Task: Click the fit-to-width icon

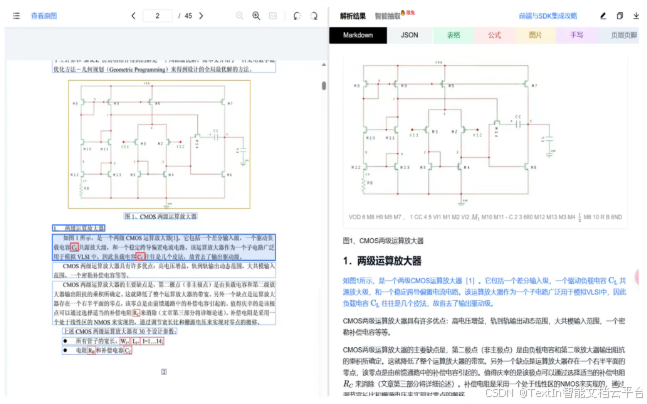Action: (273, 16)
